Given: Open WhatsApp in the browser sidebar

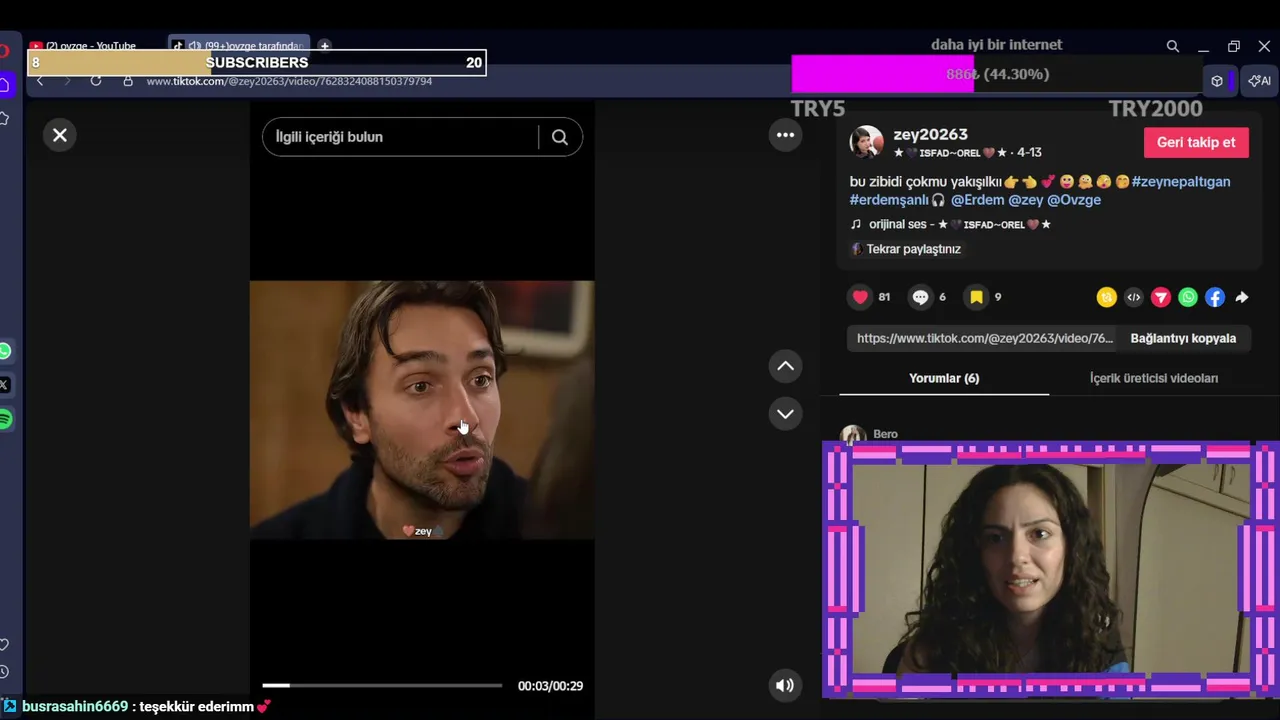Looking at the screenshot, I should 5,351.
